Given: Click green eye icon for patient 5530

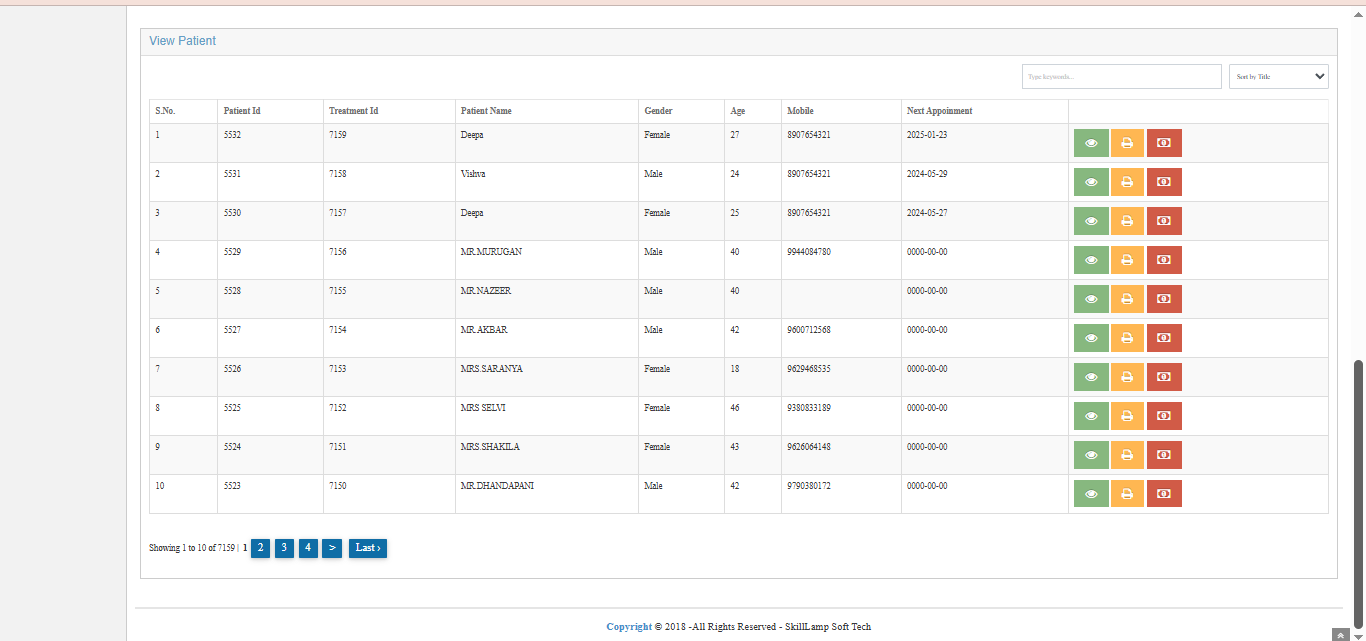Looking at the screenshot, I should [1091, 221].
